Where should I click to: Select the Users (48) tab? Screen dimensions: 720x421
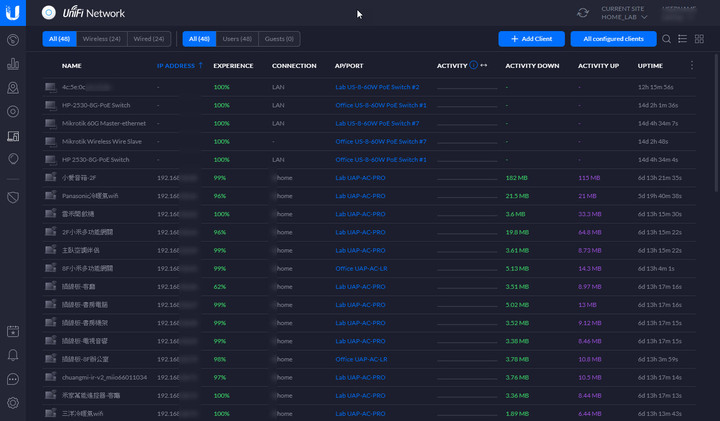[237, 39]
